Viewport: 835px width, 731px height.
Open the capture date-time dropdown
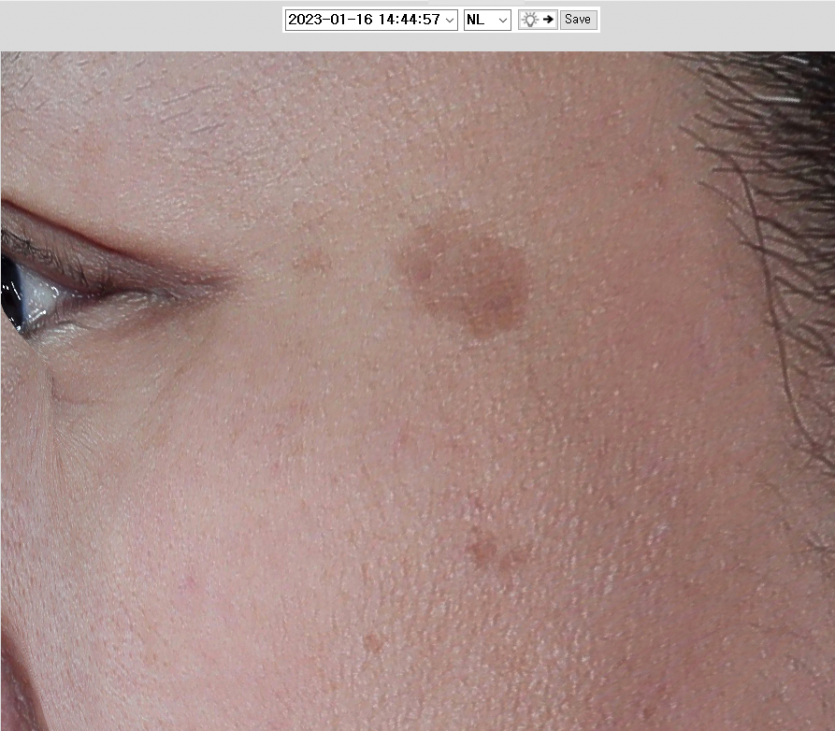click(x=371, y=20)
